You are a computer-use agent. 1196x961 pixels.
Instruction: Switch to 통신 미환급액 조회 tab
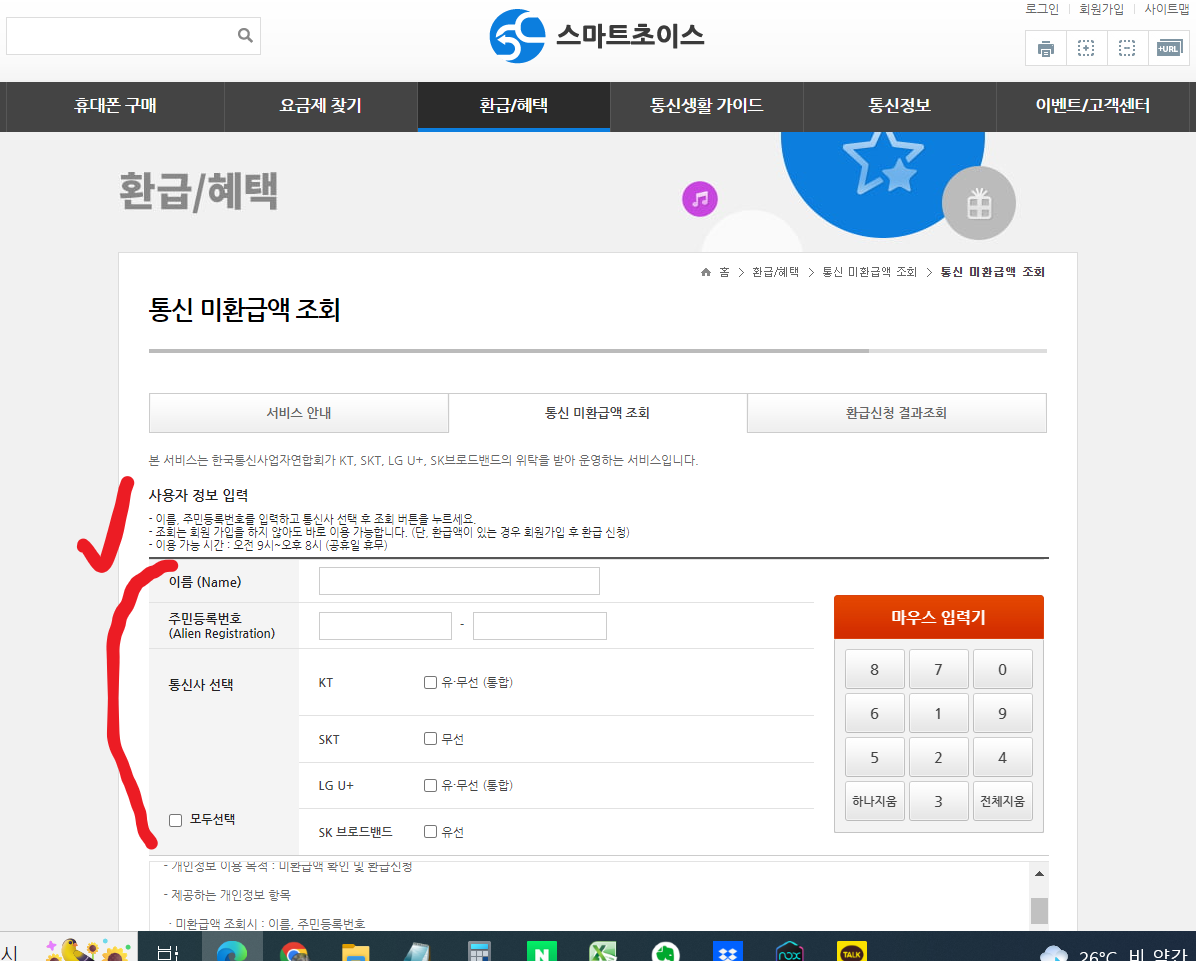point(597,413)
